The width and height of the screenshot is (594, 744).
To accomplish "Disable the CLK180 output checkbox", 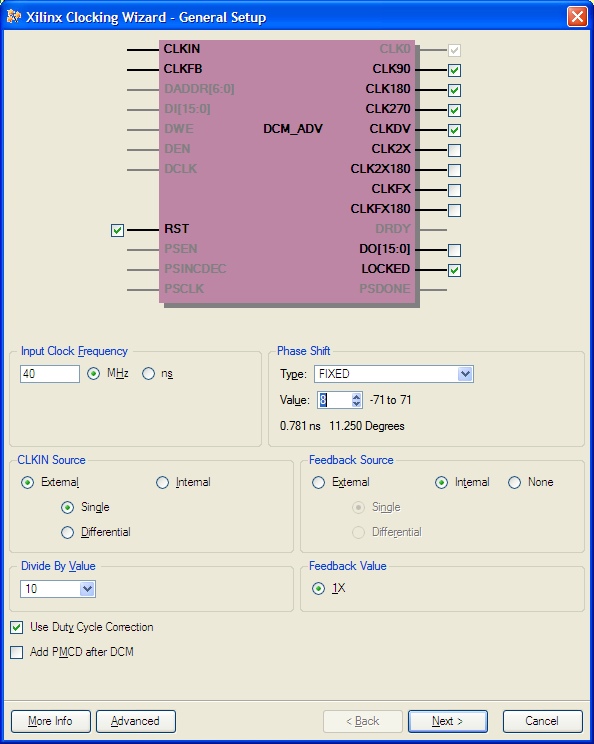I will pos(454,90).
